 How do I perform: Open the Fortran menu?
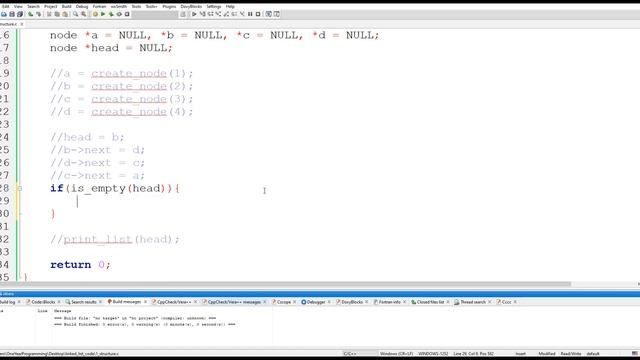[x=100, y=7]
